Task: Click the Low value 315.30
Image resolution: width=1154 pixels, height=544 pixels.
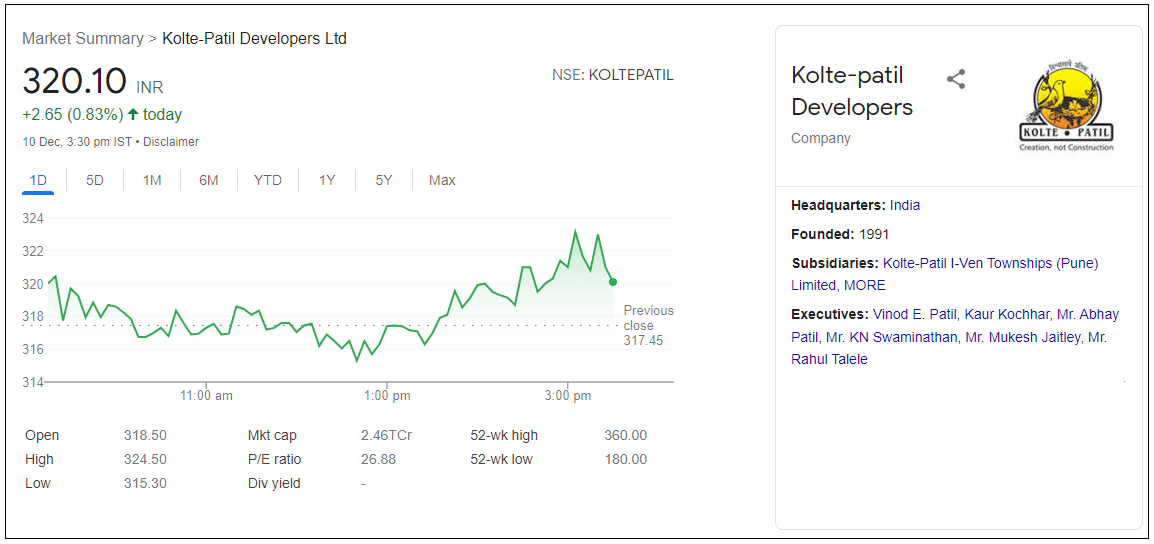Action: tap(145, 484)
